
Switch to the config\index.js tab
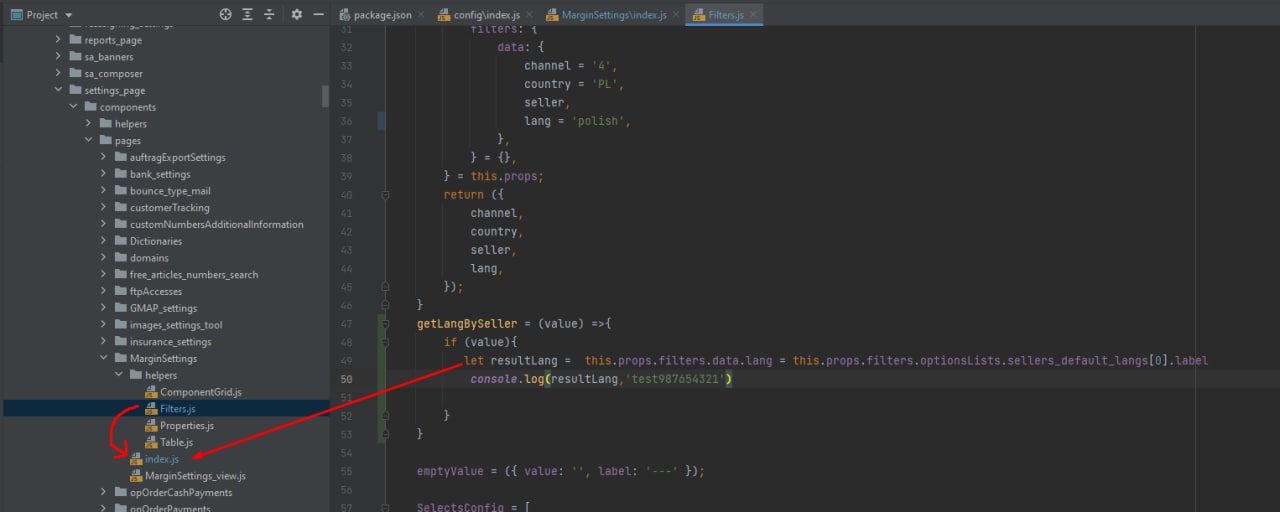pyautogui.click(x=487, y=15)
